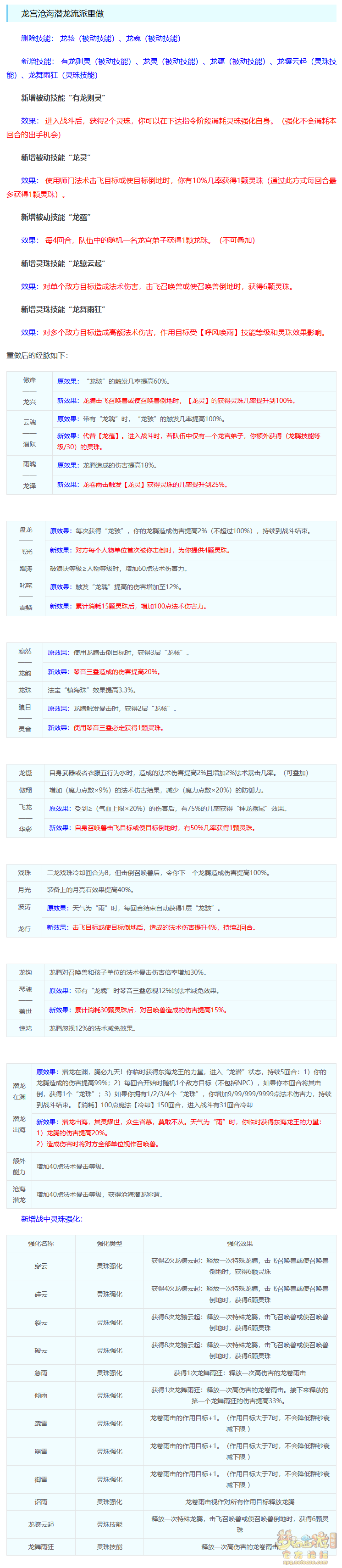342x1568 pixels.
Task: Select the 戏珠 row label cell
Action: 24,873
